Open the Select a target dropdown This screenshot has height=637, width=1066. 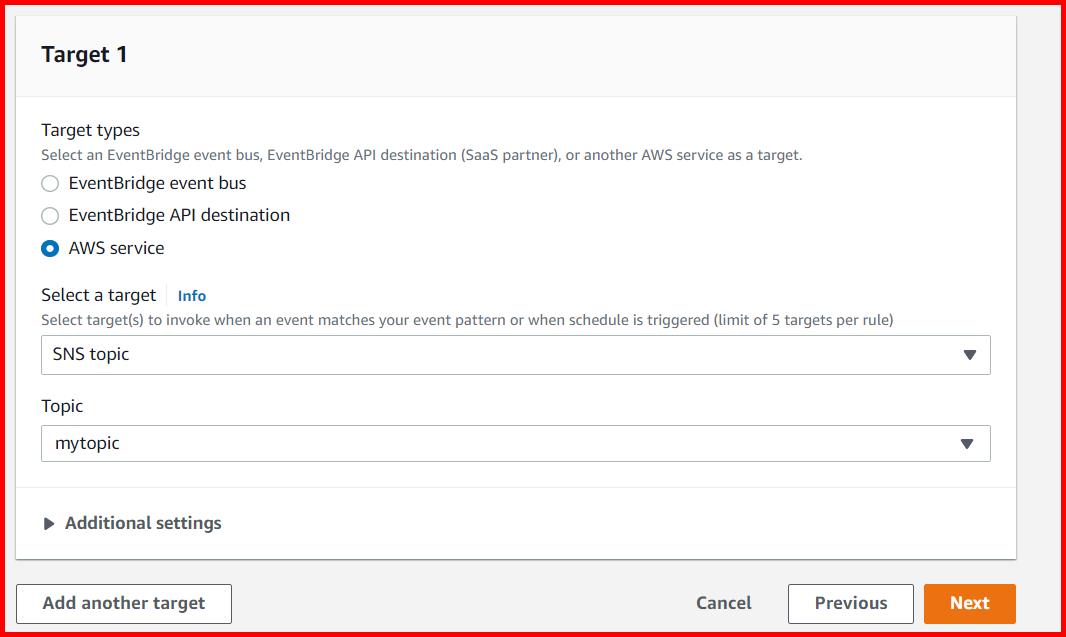pyautogui.click(x=515, y=355)
